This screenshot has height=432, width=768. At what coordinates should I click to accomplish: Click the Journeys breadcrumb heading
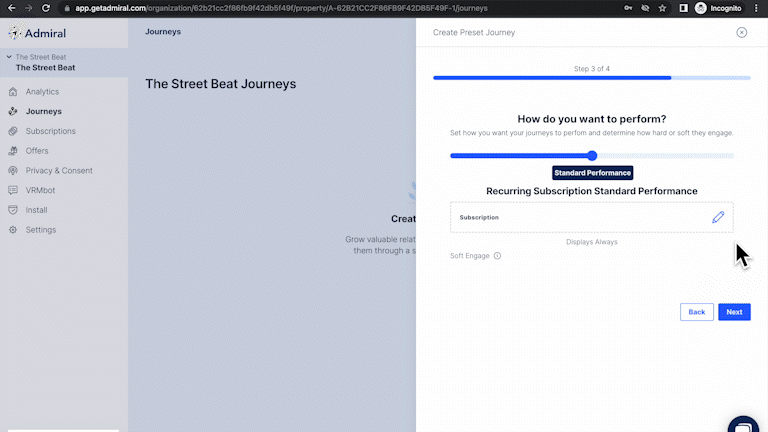click(163, 31)
